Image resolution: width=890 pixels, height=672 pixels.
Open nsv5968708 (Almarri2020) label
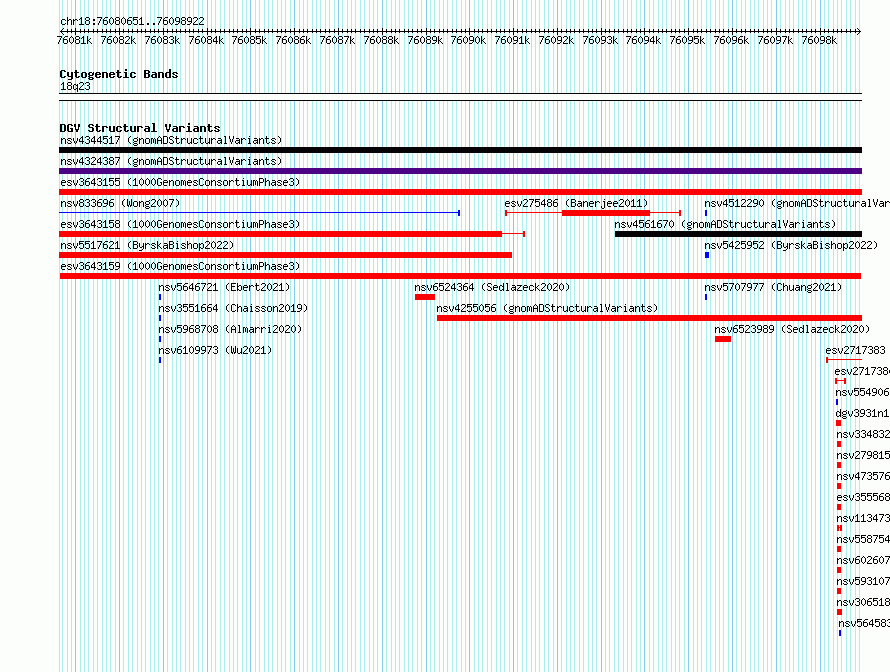230,329
